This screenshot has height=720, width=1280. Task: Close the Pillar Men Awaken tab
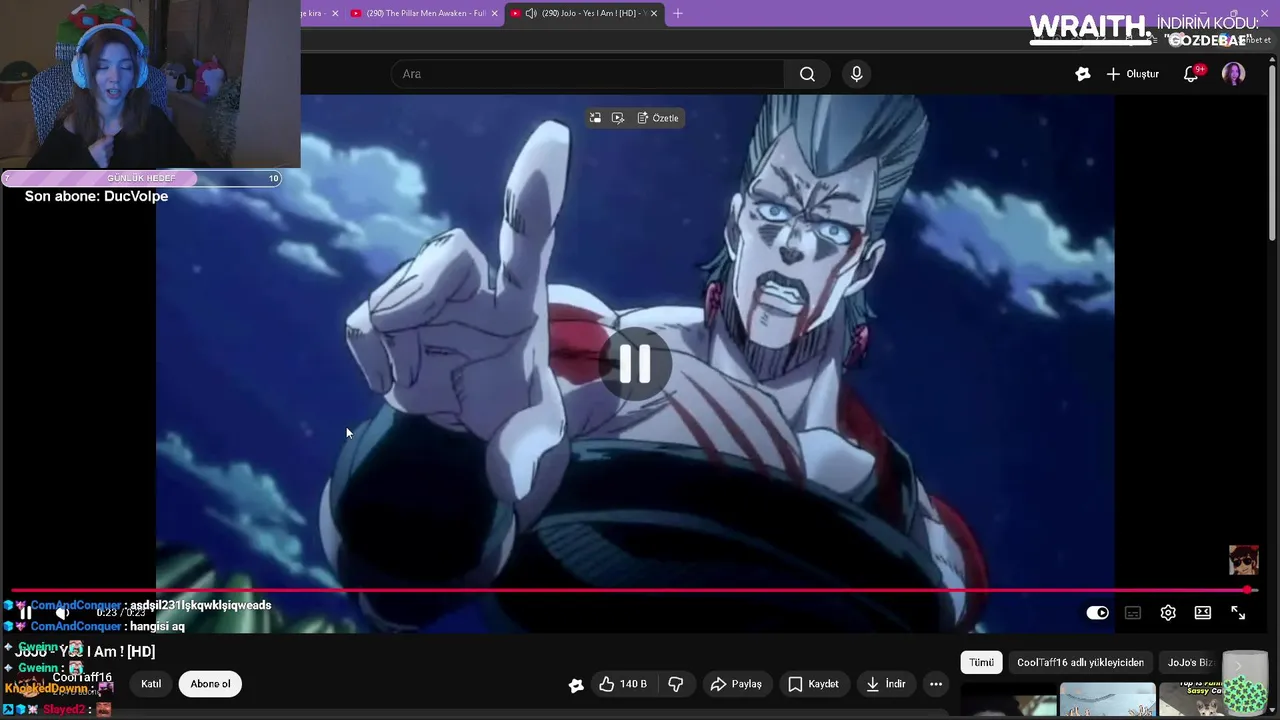coord(494,13)
